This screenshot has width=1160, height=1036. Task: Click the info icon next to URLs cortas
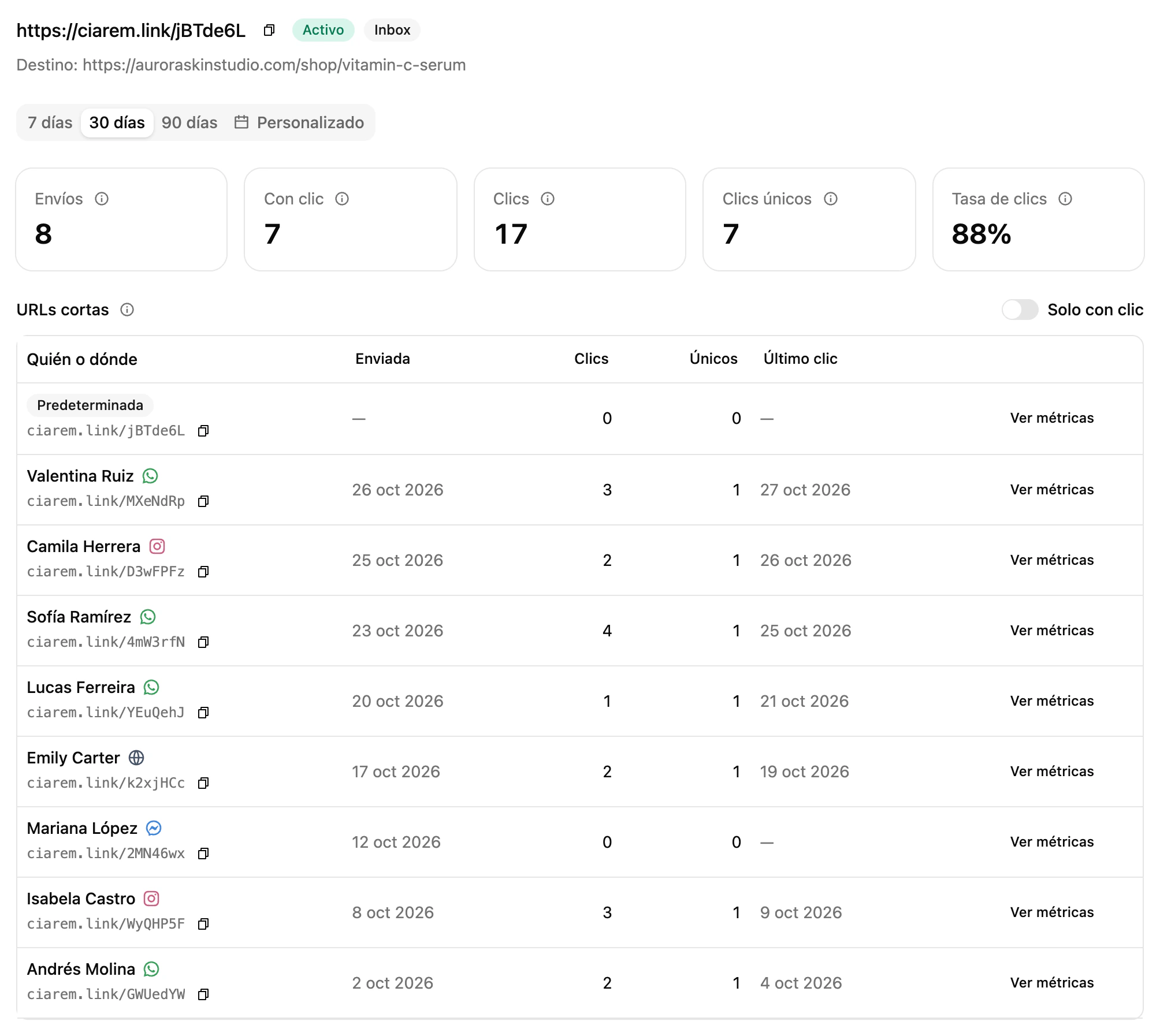tap(127, 310)
